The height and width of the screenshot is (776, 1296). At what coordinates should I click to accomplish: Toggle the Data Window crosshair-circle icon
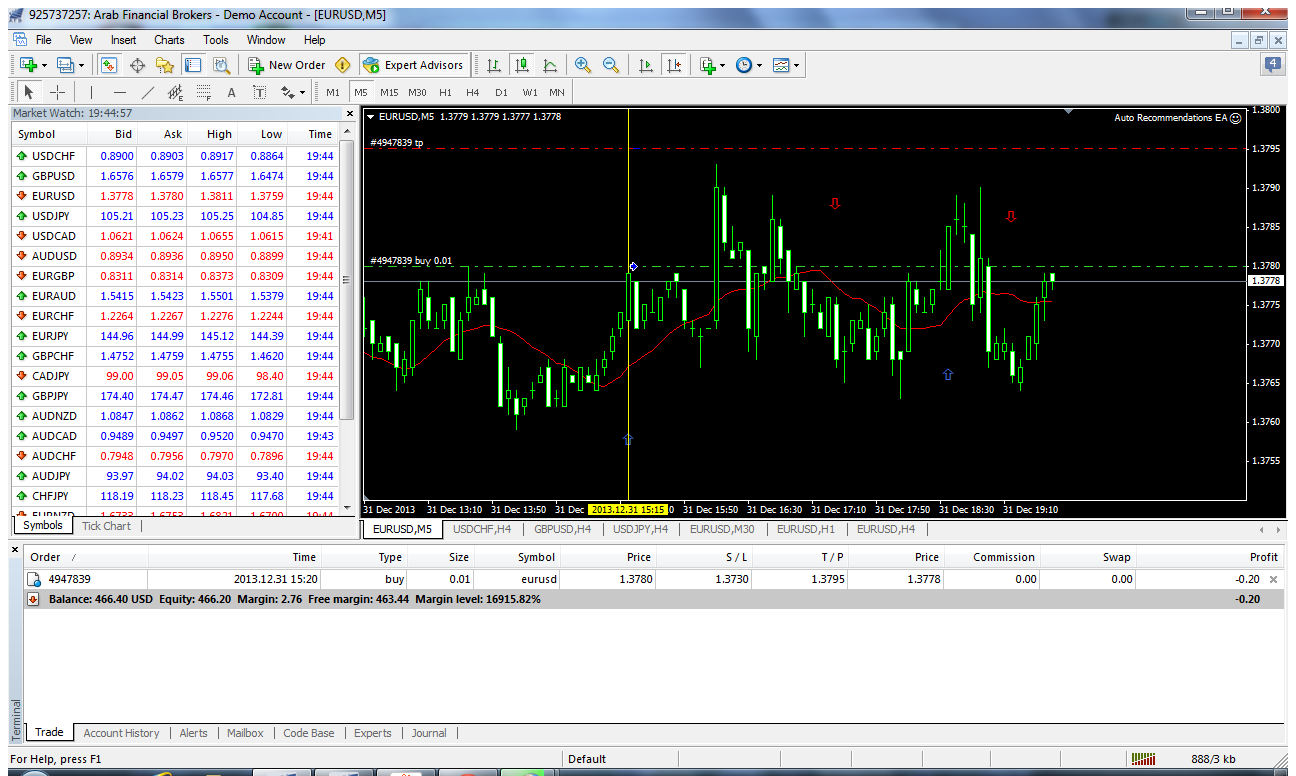click(137, 65)
